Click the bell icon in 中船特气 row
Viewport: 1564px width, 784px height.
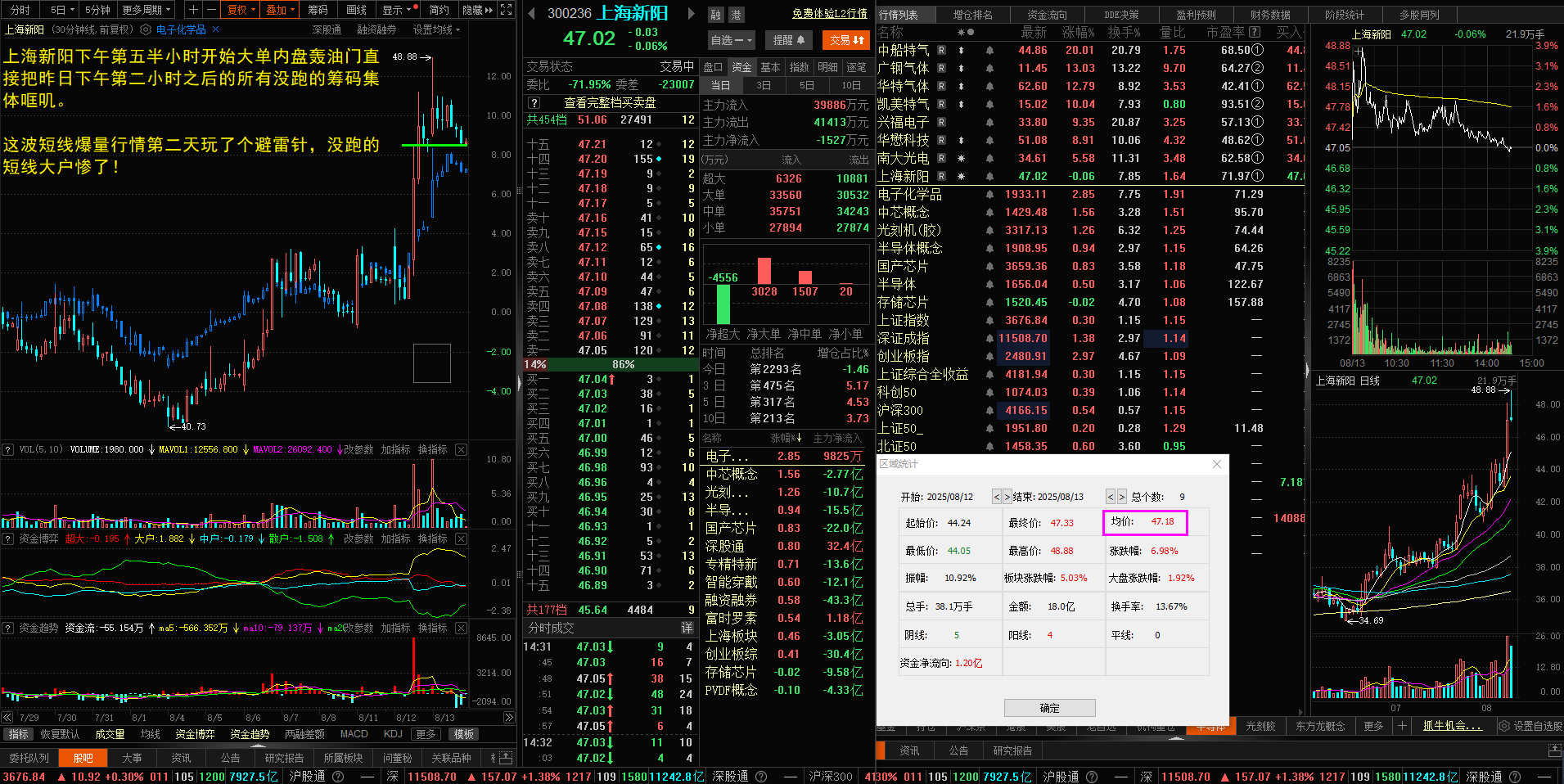click(989, 50)
